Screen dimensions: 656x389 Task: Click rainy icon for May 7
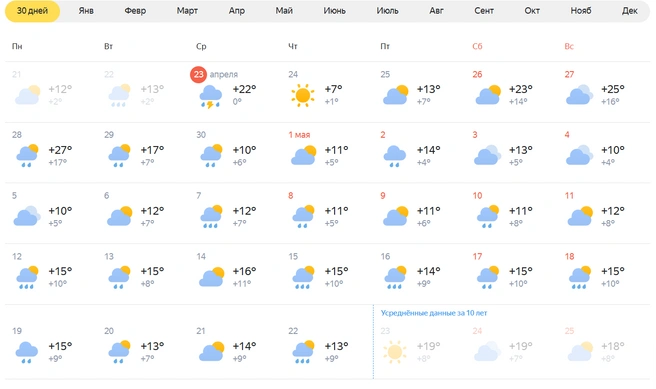pos(211,216)
